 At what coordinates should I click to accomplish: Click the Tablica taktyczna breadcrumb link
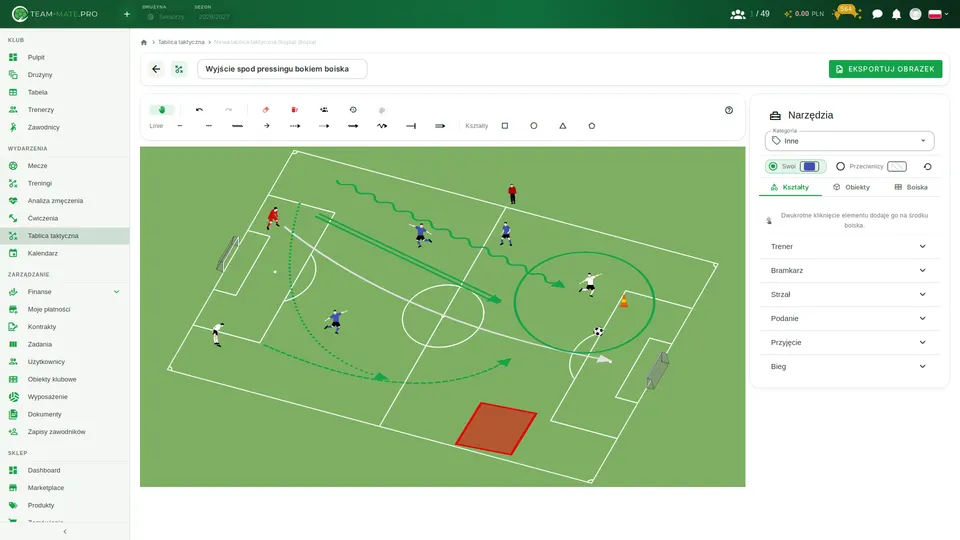click(x=181, y=42)
